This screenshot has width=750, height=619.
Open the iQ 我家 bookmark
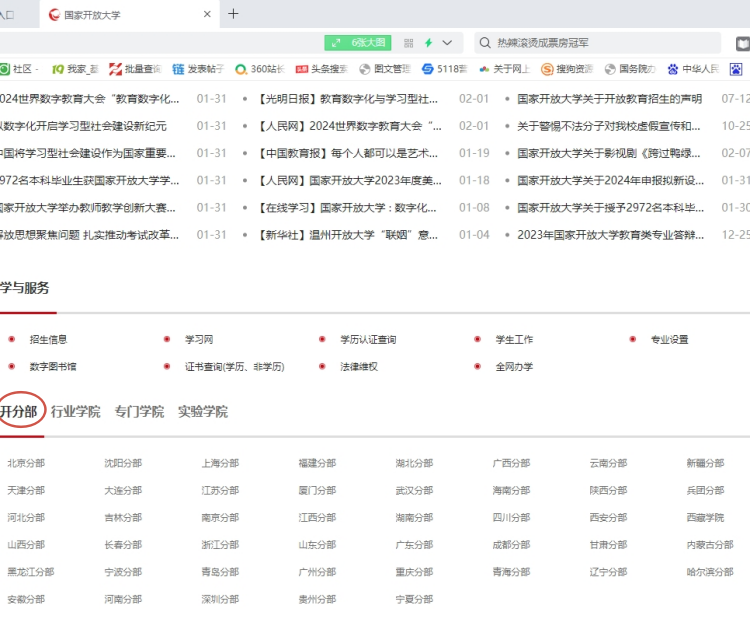click(75, 69)
